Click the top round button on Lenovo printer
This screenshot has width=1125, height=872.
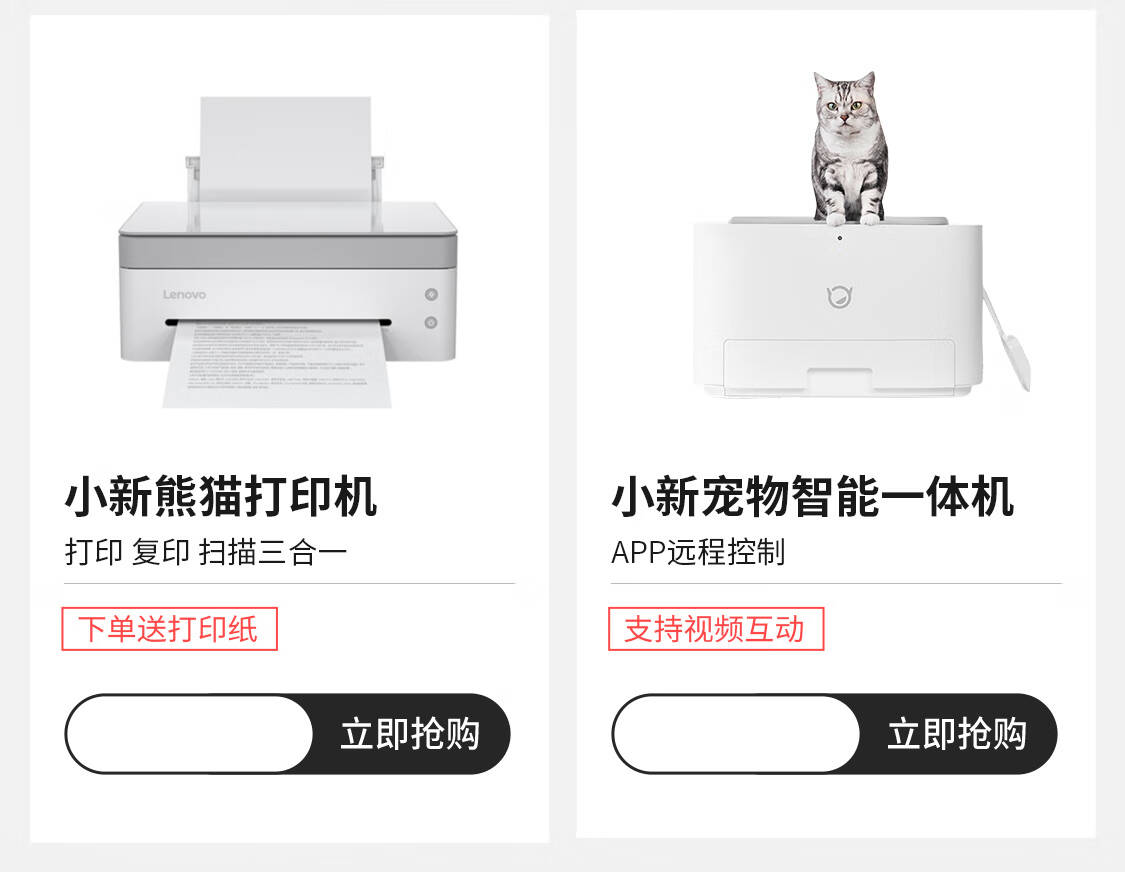pos(431,294)
